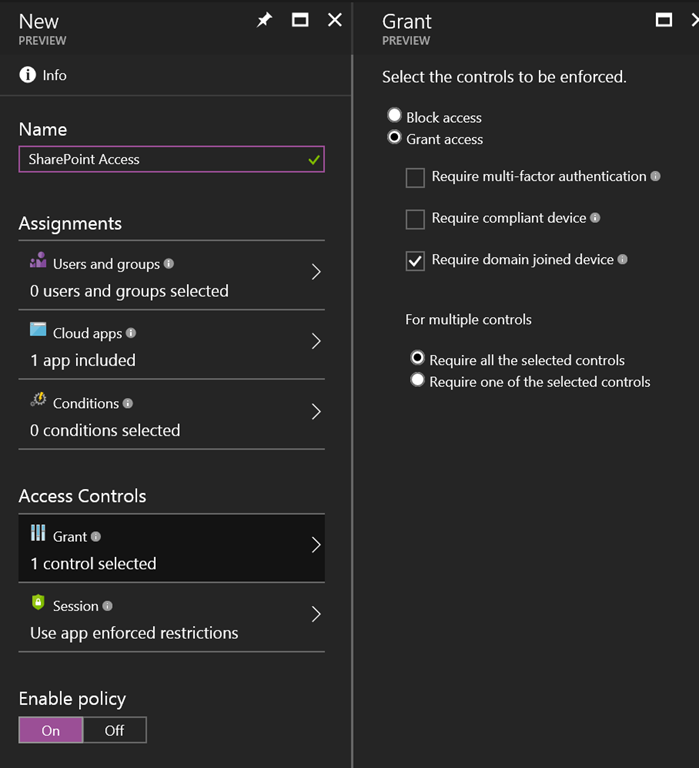Turn the Enable policy switch Off
Image resolution: width=699 pixels, height=768 pixels.
click(x=114, y=730)
